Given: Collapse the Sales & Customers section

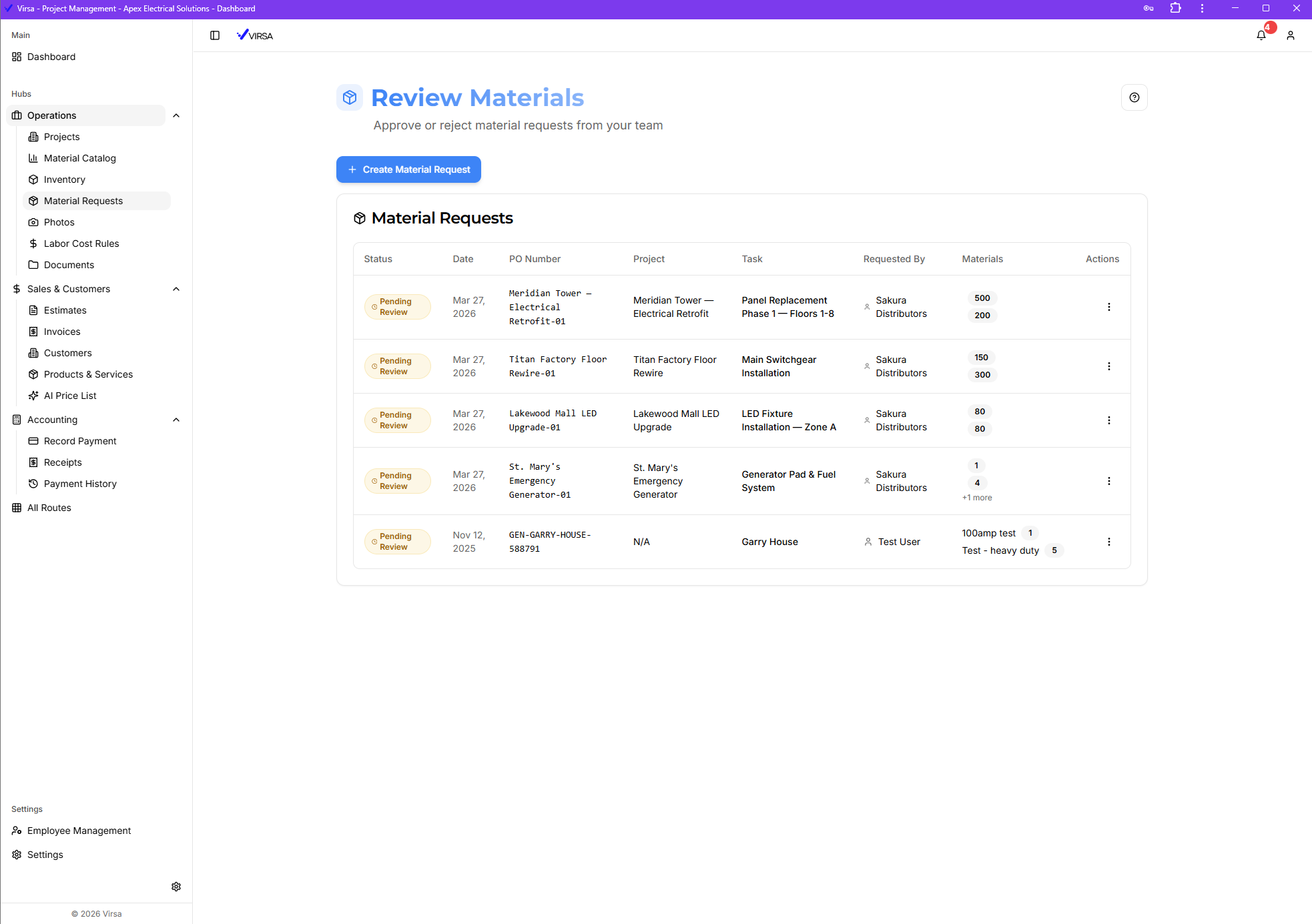Looking at the screenshot, I should pos(176,289).
